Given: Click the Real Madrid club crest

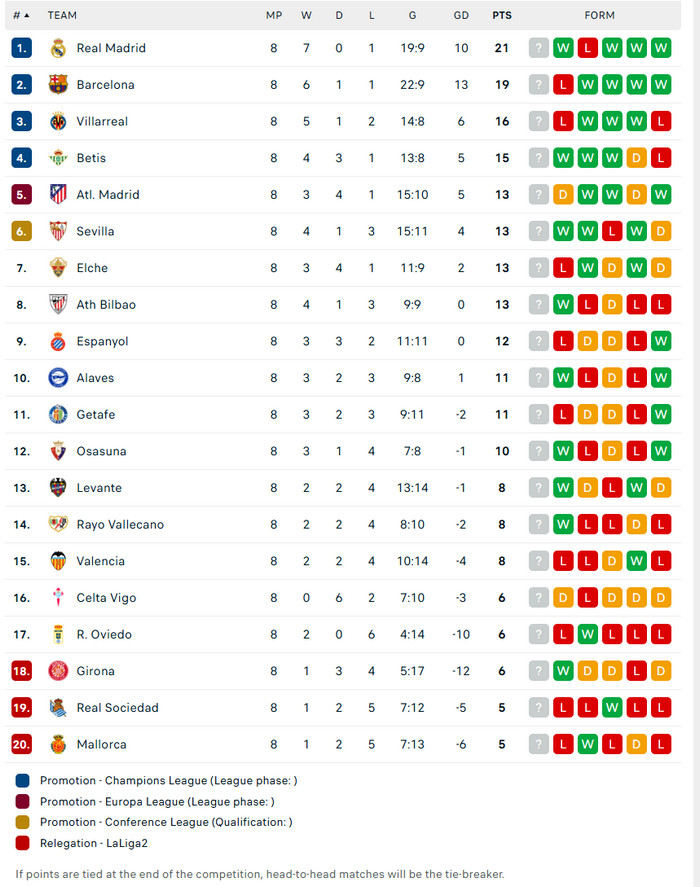Looking at the screenshot, I should (x=58, y=48).
